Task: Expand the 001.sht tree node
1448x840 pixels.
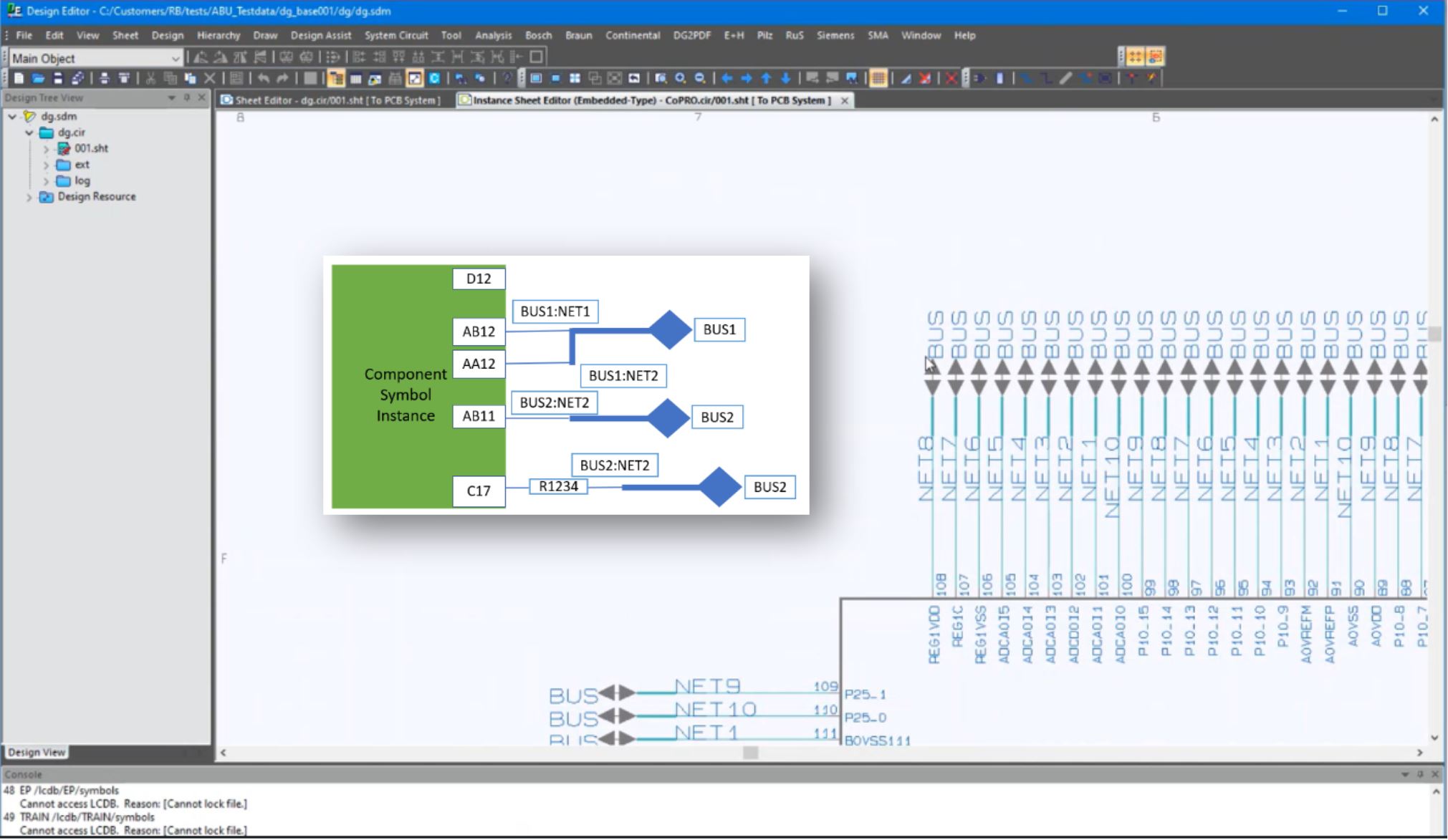Action: [x=47, y=148]
